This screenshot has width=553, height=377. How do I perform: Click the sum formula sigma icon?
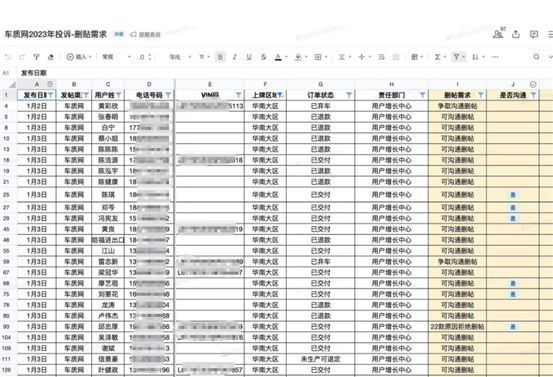438,57
